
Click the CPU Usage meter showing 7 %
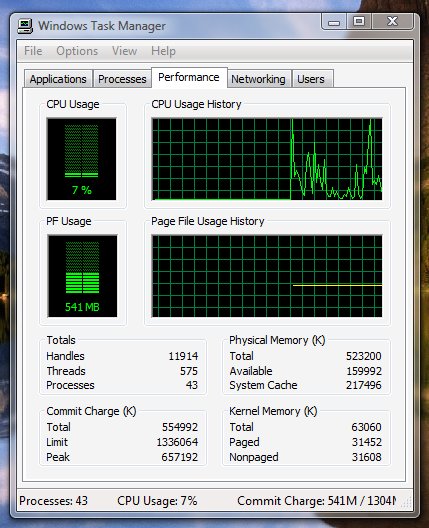(x=82, y=159)
